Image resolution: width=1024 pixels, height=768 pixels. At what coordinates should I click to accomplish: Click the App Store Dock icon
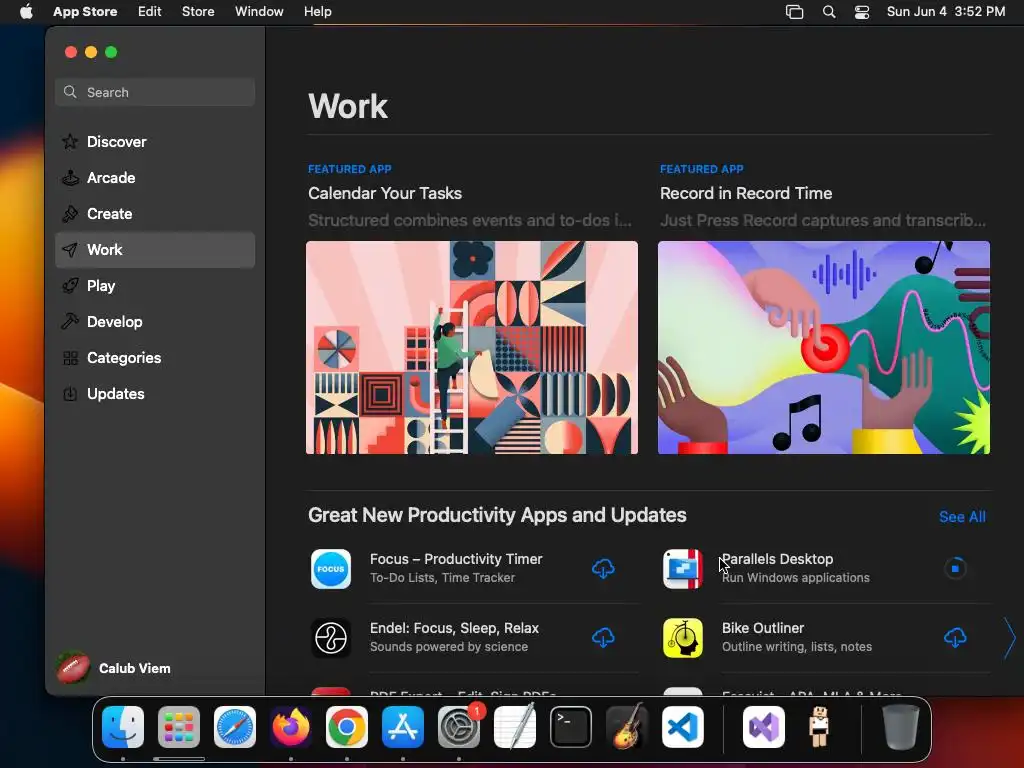403,727
